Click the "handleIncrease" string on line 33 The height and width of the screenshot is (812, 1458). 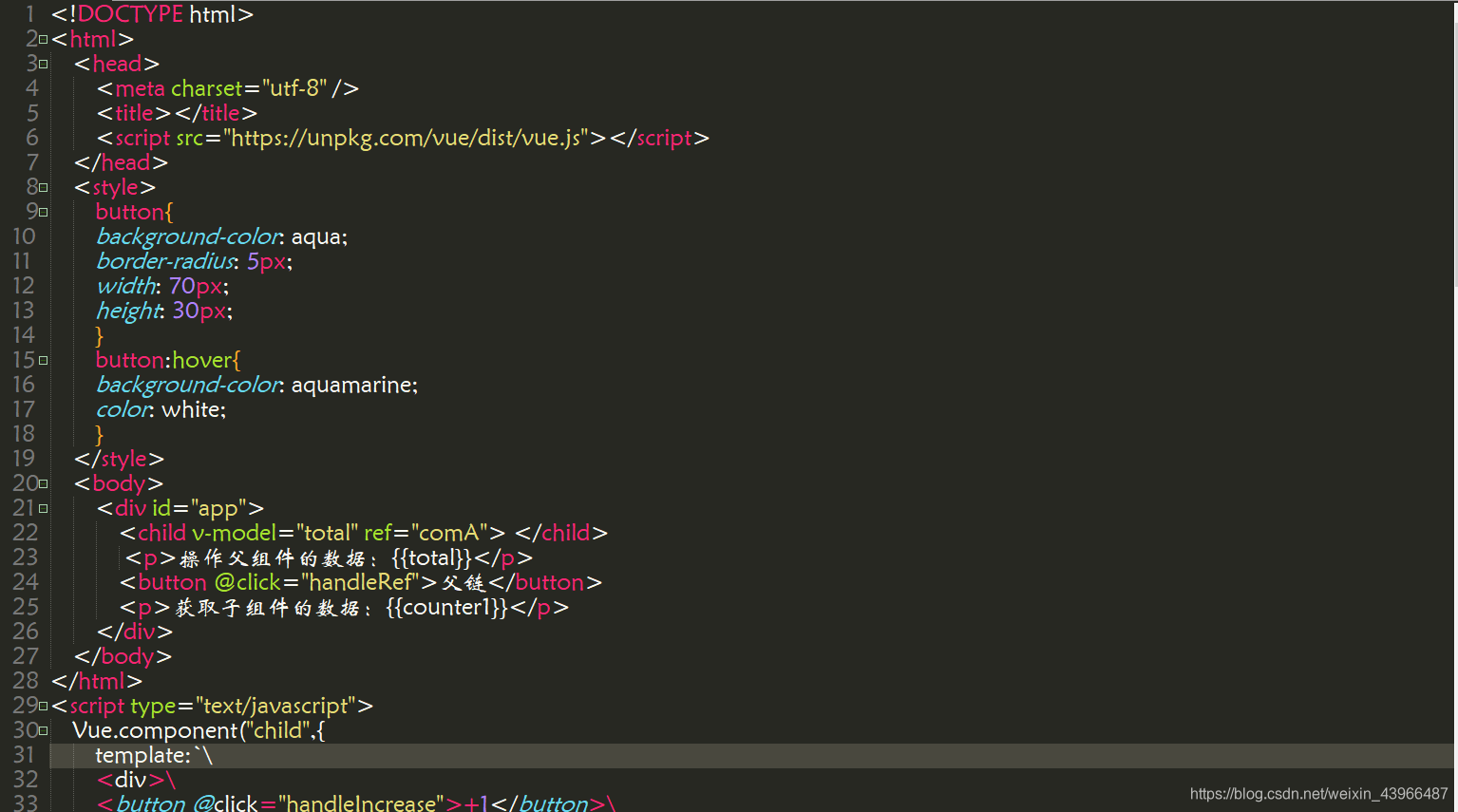point(361,803)
